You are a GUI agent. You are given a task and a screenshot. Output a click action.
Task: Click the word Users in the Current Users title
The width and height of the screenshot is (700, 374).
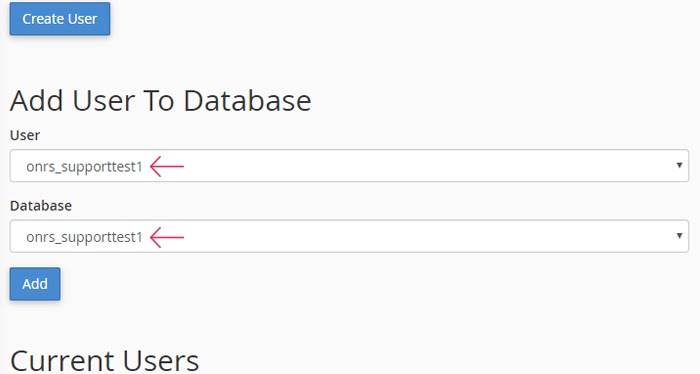(161, 361)
